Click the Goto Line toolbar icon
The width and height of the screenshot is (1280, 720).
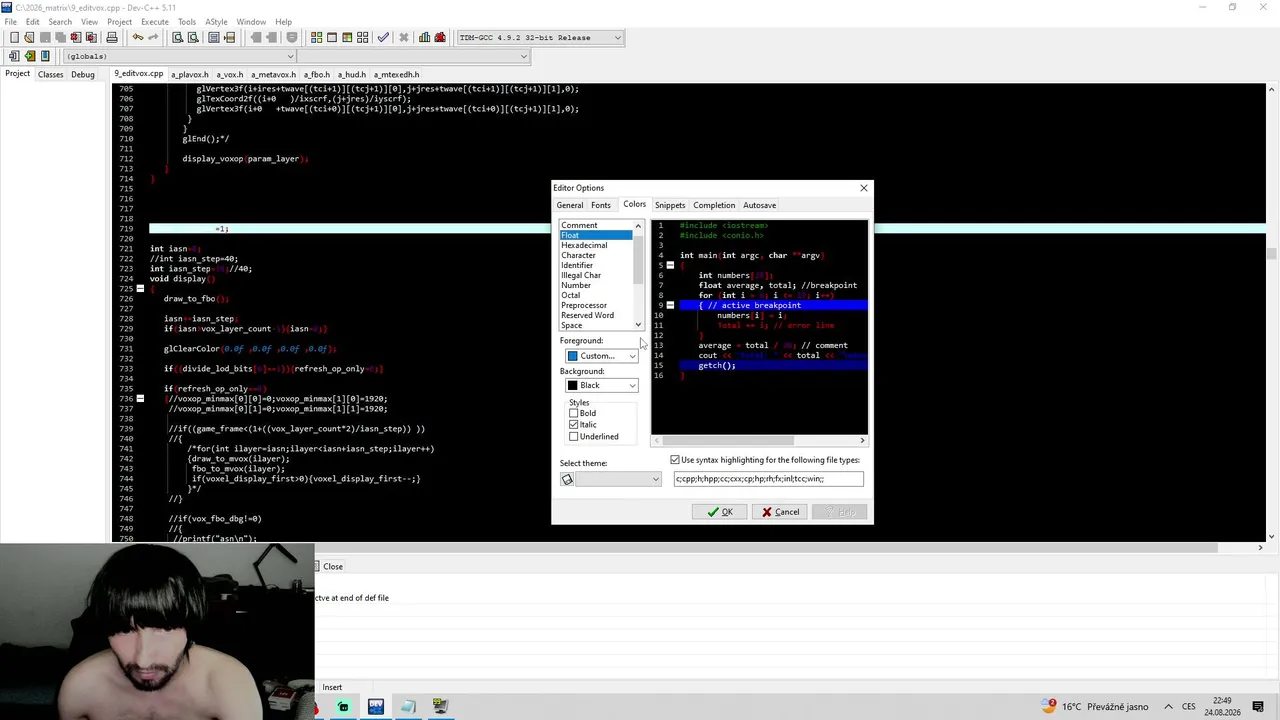[x=229, y=38]
